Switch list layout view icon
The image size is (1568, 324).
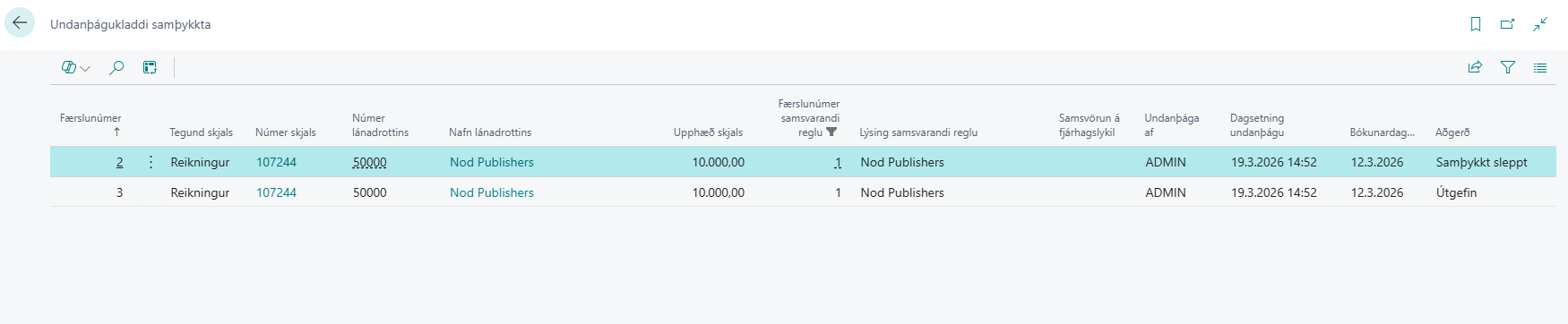coord(1540,67)
